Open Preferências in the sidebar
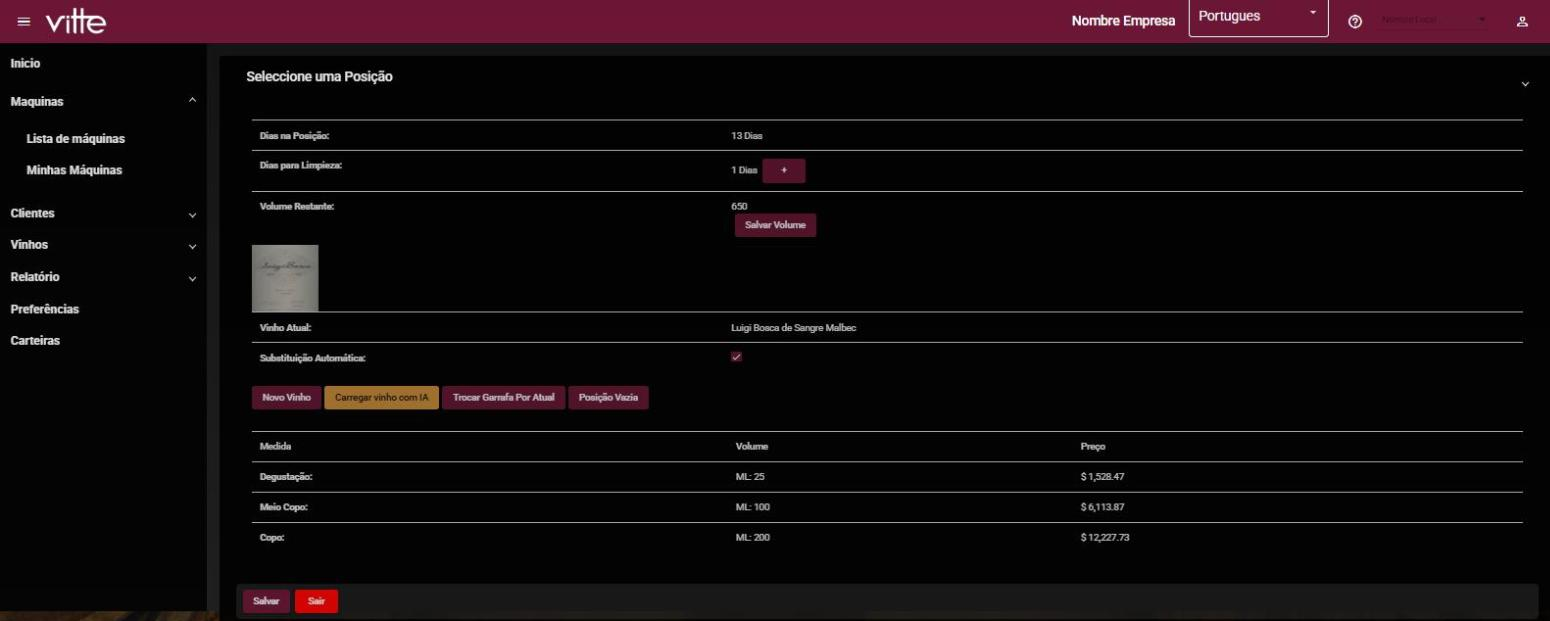Image resolution: width=1550 pixels, height=621 pixels. (x=45, y=309)
